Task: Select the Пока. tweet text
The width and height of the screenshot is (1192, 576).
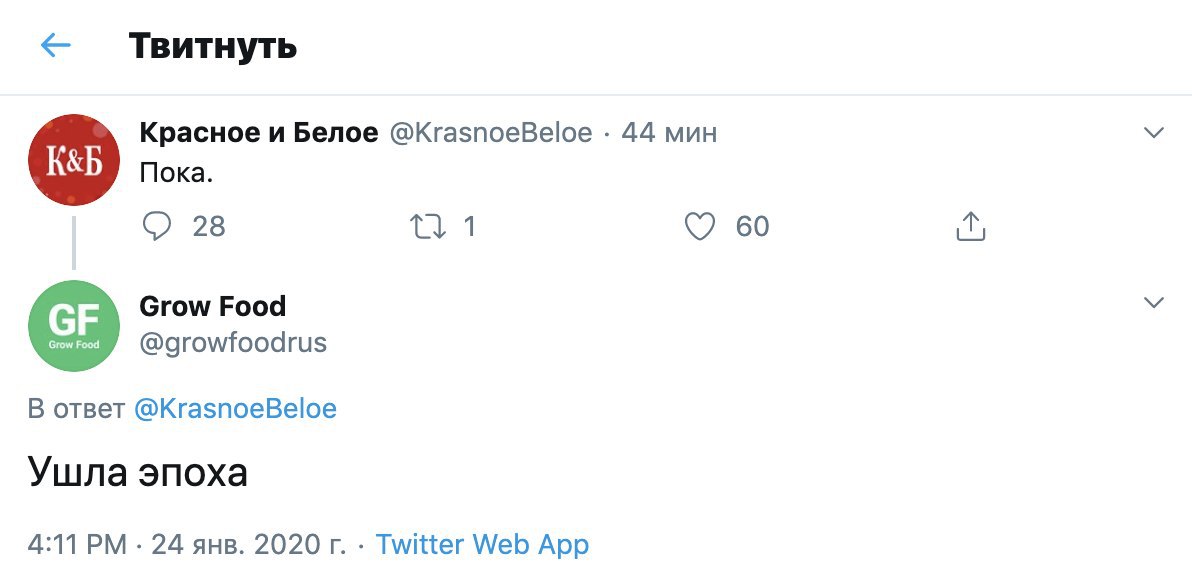Action: [176, 174]
